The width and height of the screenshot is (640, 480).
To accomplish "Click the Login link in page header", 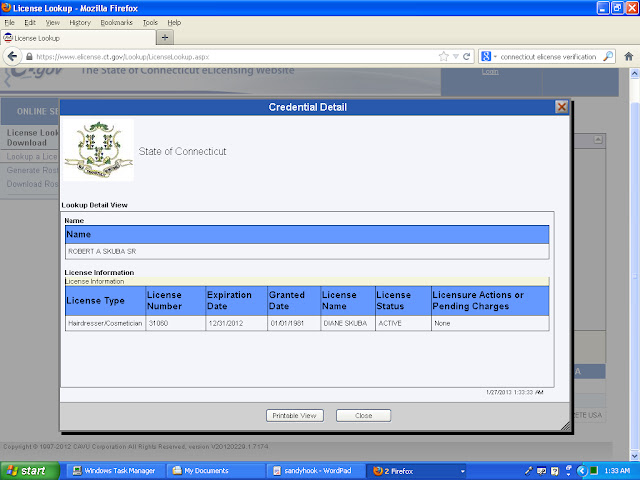I will pos(490,71).
